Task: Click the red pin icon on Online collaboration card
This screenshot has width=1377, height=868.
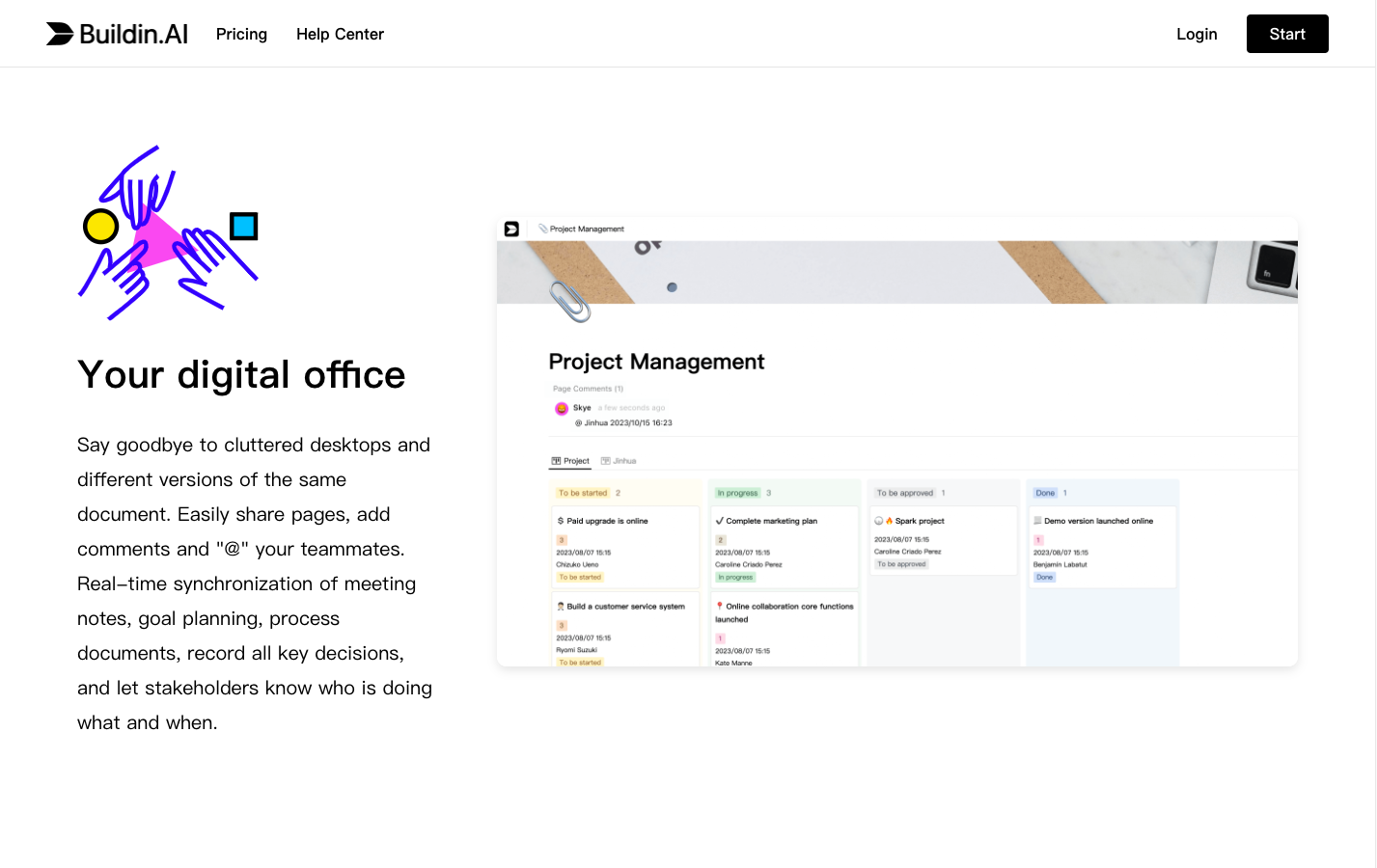Action: point(720,607)
